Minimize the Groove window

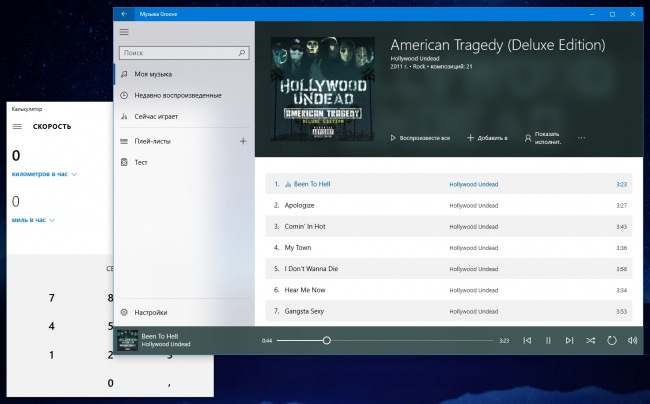point(592,14)
